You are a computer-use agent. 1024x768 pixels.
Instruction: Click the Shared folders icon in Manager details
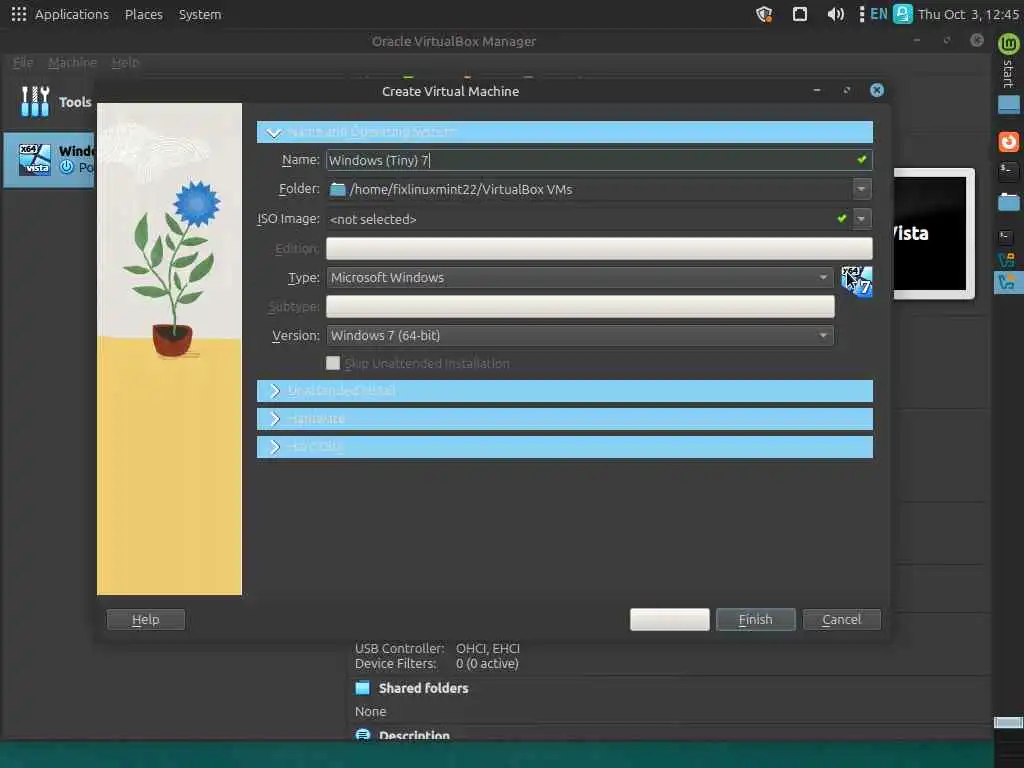point(362,688)
